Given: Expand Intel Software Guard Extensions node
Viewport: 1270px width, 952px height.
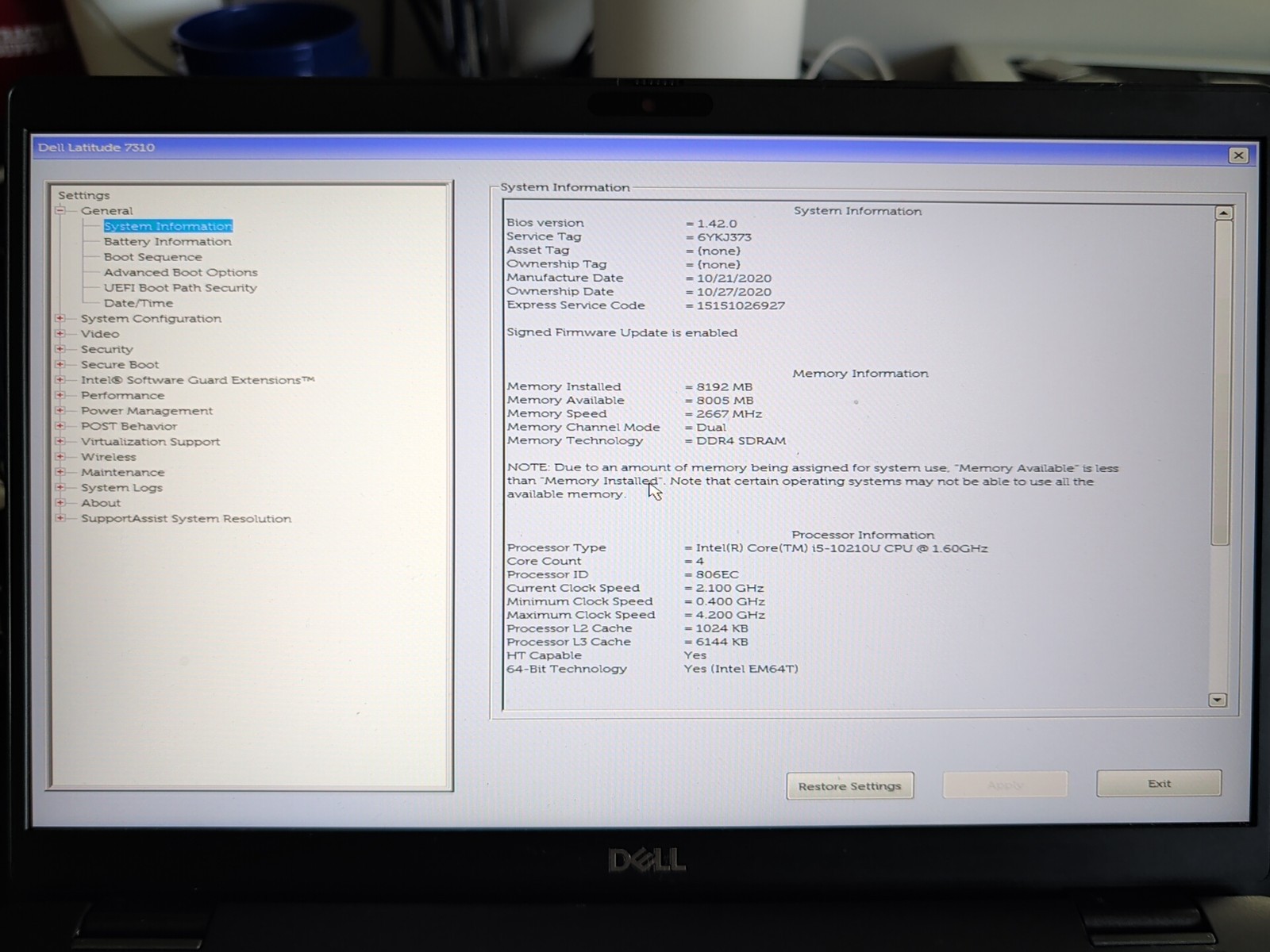Looking at the screenshot, I should click(x=60, y=380).
